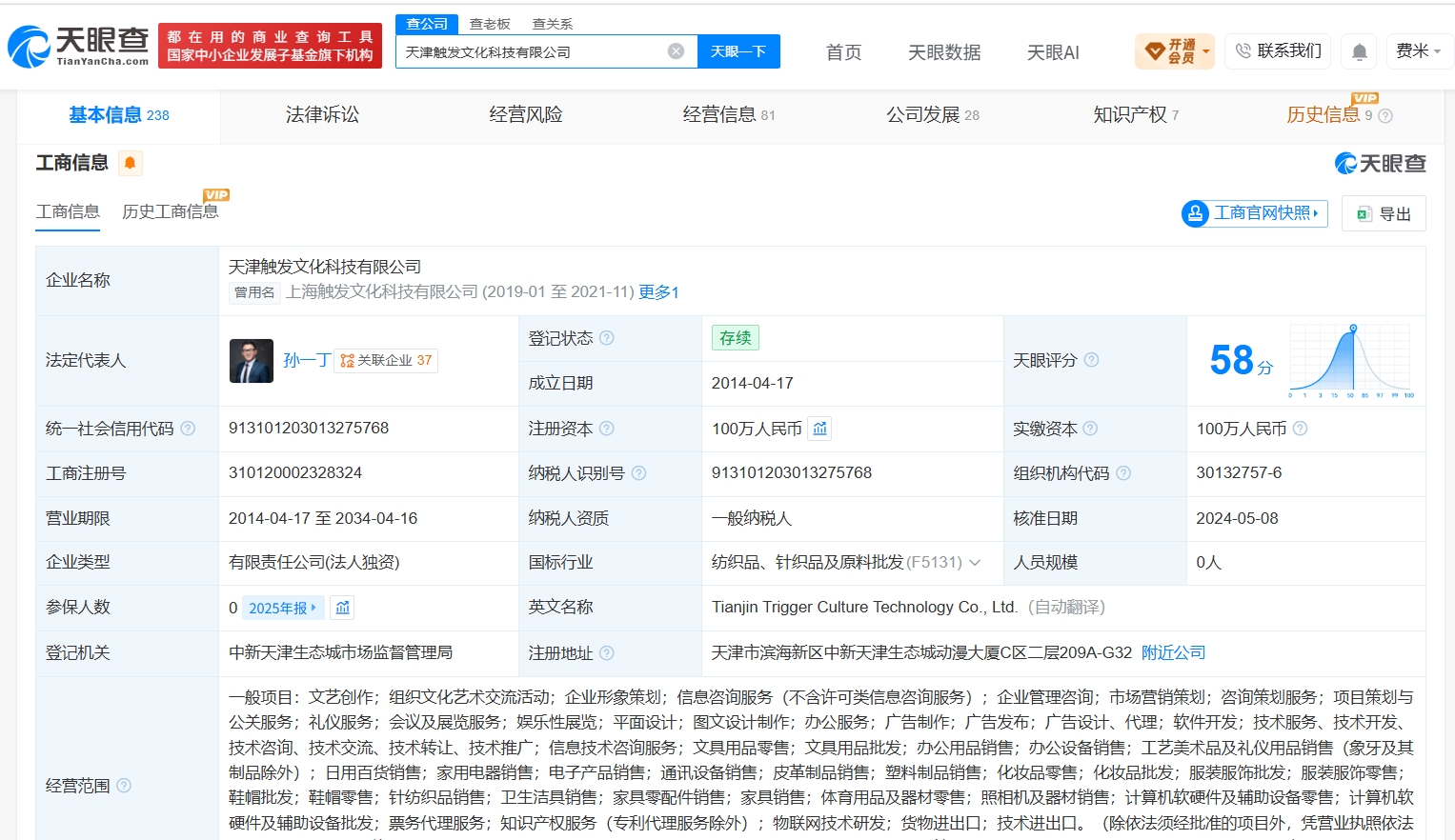Click the 联系我们 button
Viewport: 1455px width, 840px height.
pos(1278,51)
